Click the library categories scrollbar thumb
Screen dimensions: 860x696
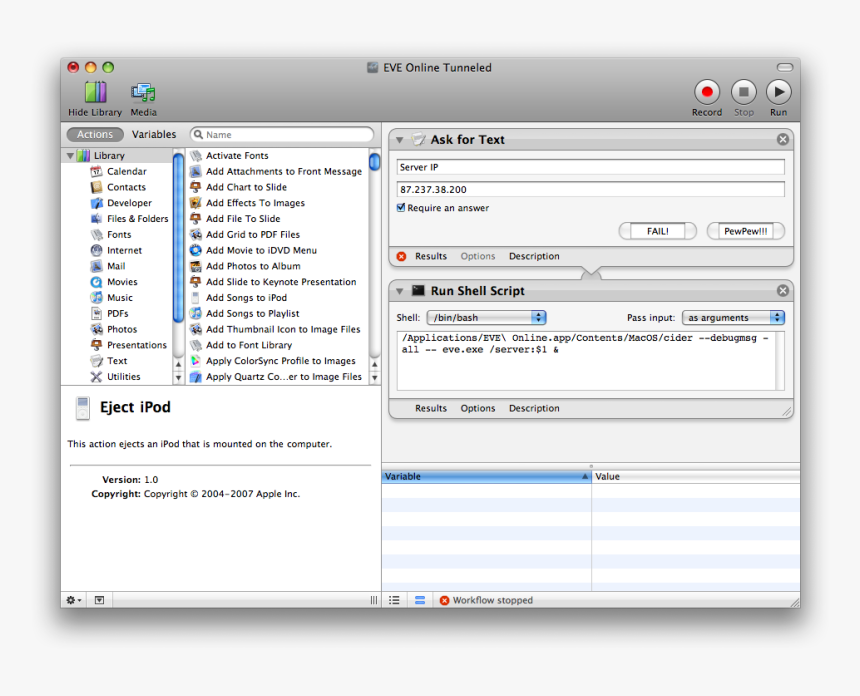(178, 238)
